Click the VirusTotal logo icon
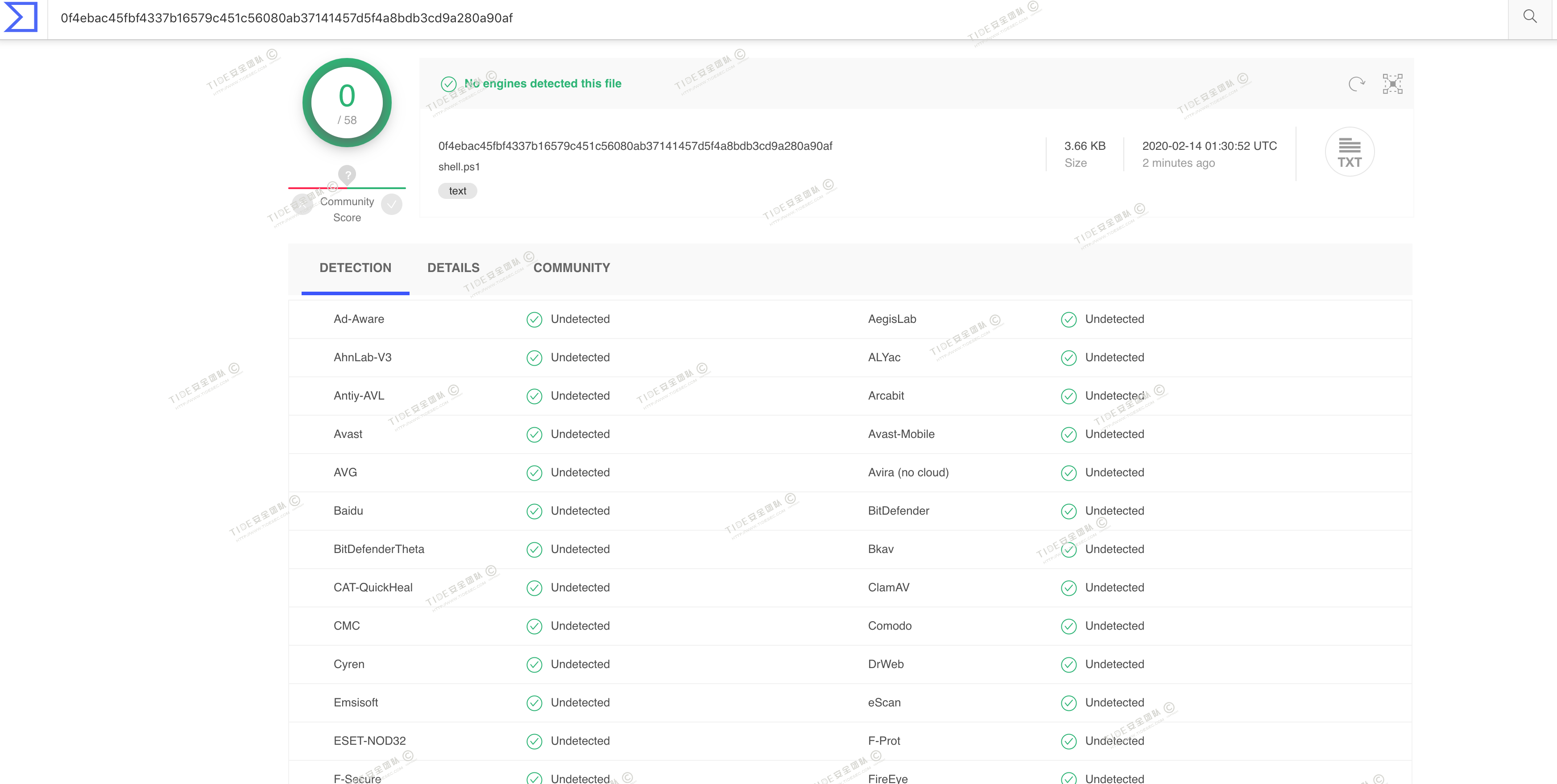 21,17
